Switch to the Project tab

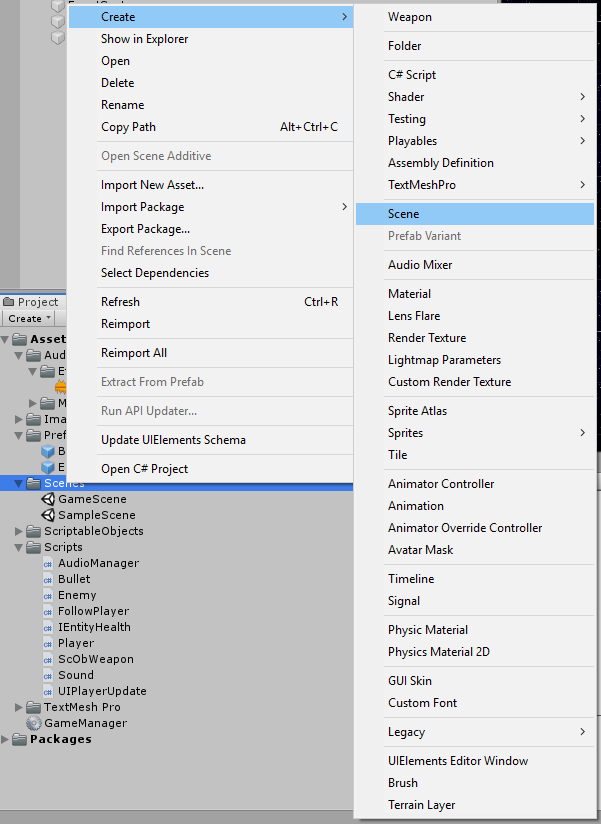tap(32, 302)
